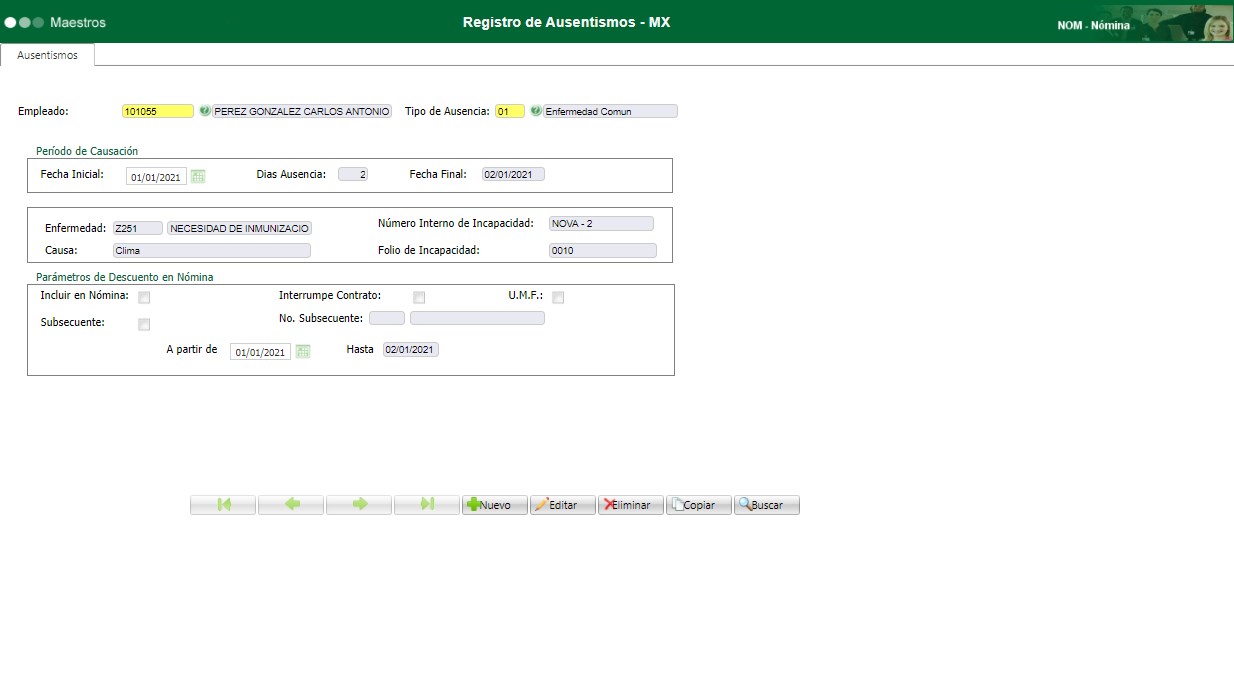Click the Hasta date field

pos(411,350)
